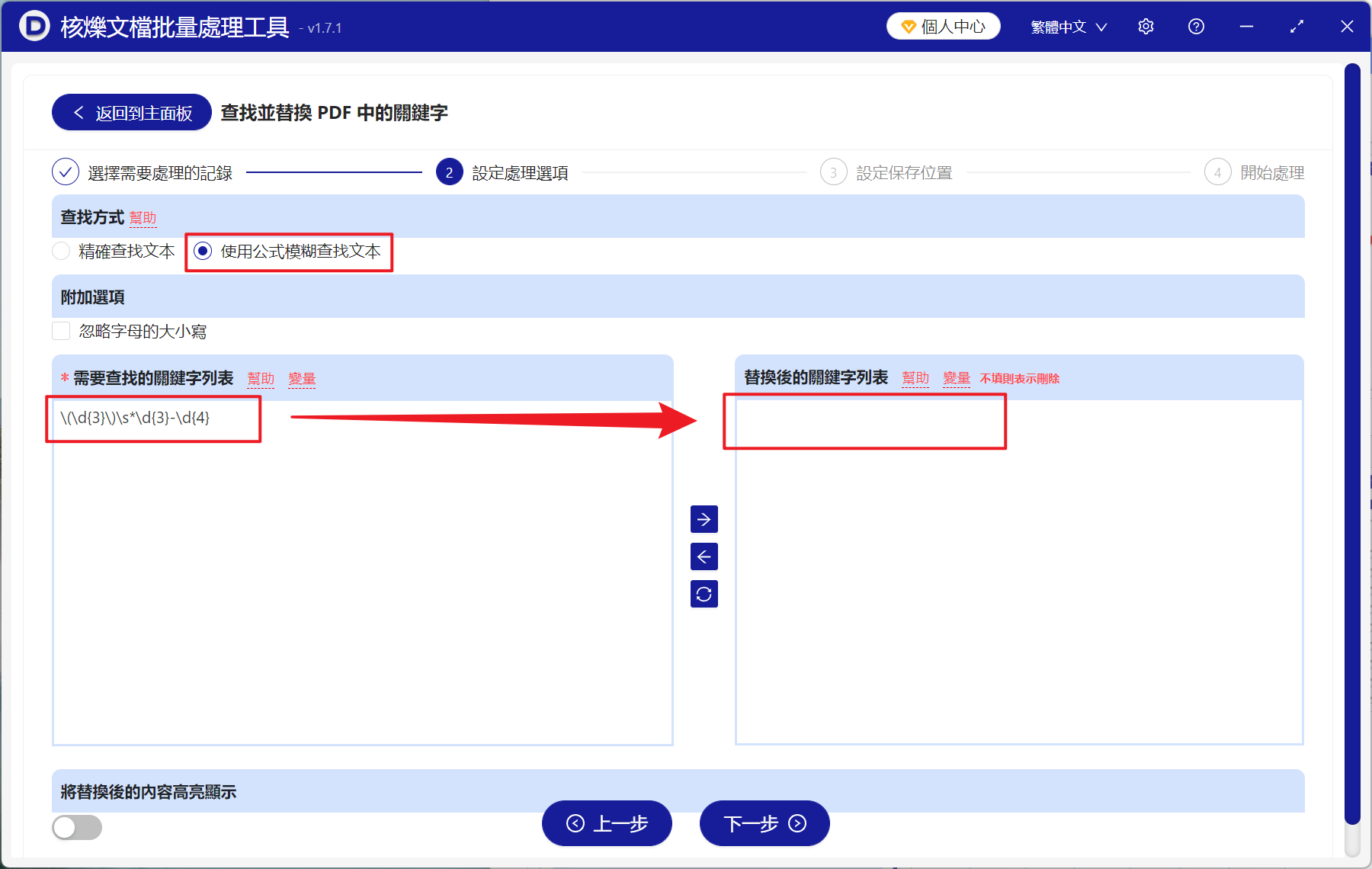Image resolution: width=1372 pixels, height=869 pixels.
Task: Click 返回到主面板 button
Action: [x=130, y=111]
